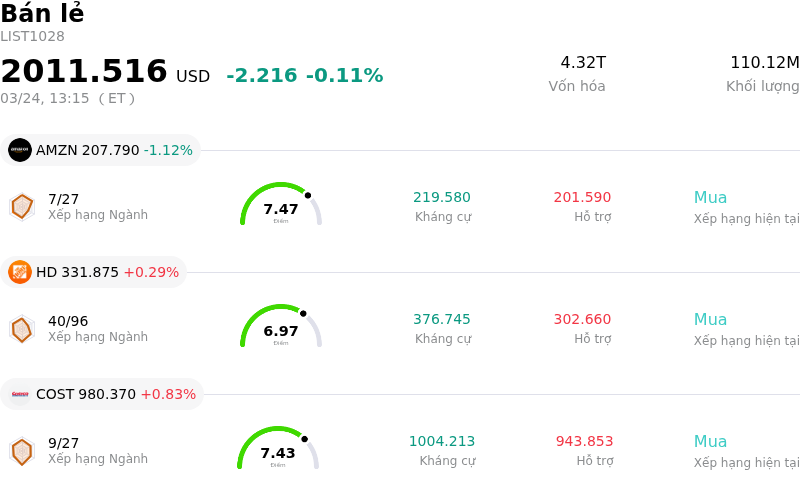Click HD industry rank badge icon
The image size is (800, 488).
click(22, 329)
